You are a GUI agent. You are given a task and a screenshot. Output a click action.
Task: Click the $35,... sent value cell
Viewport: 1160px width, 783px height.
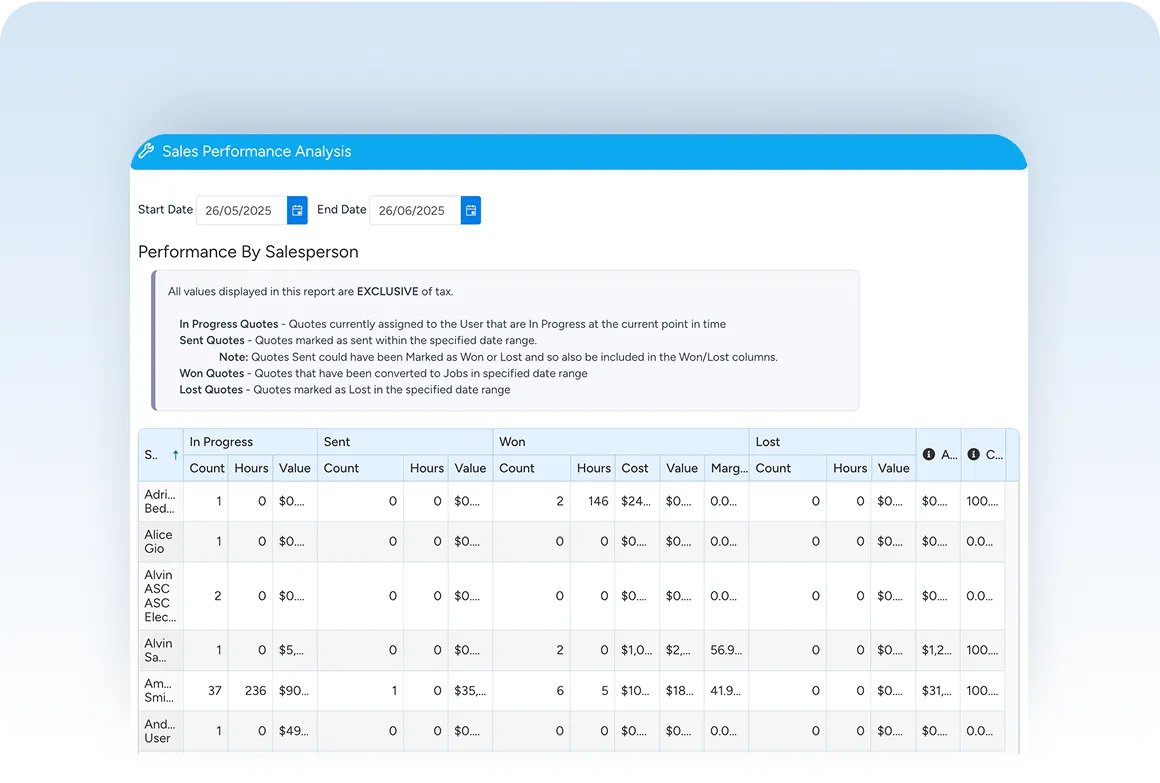click(471, 690)
